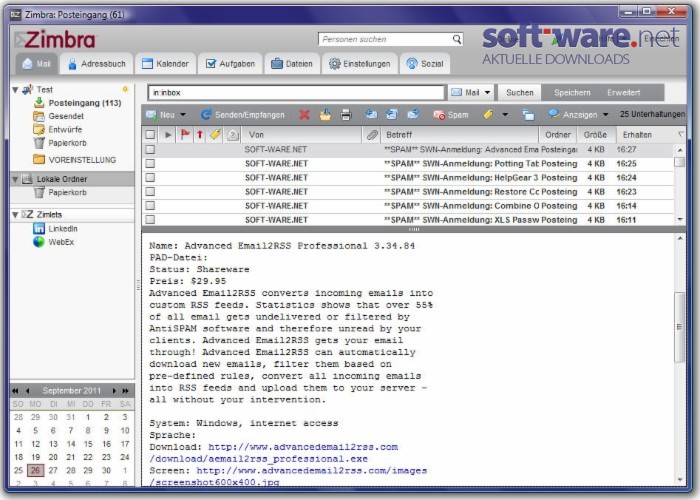Collapse the Zimlets section
The width and height of the screenshot is (700, 500).
(x=15, y=215)
